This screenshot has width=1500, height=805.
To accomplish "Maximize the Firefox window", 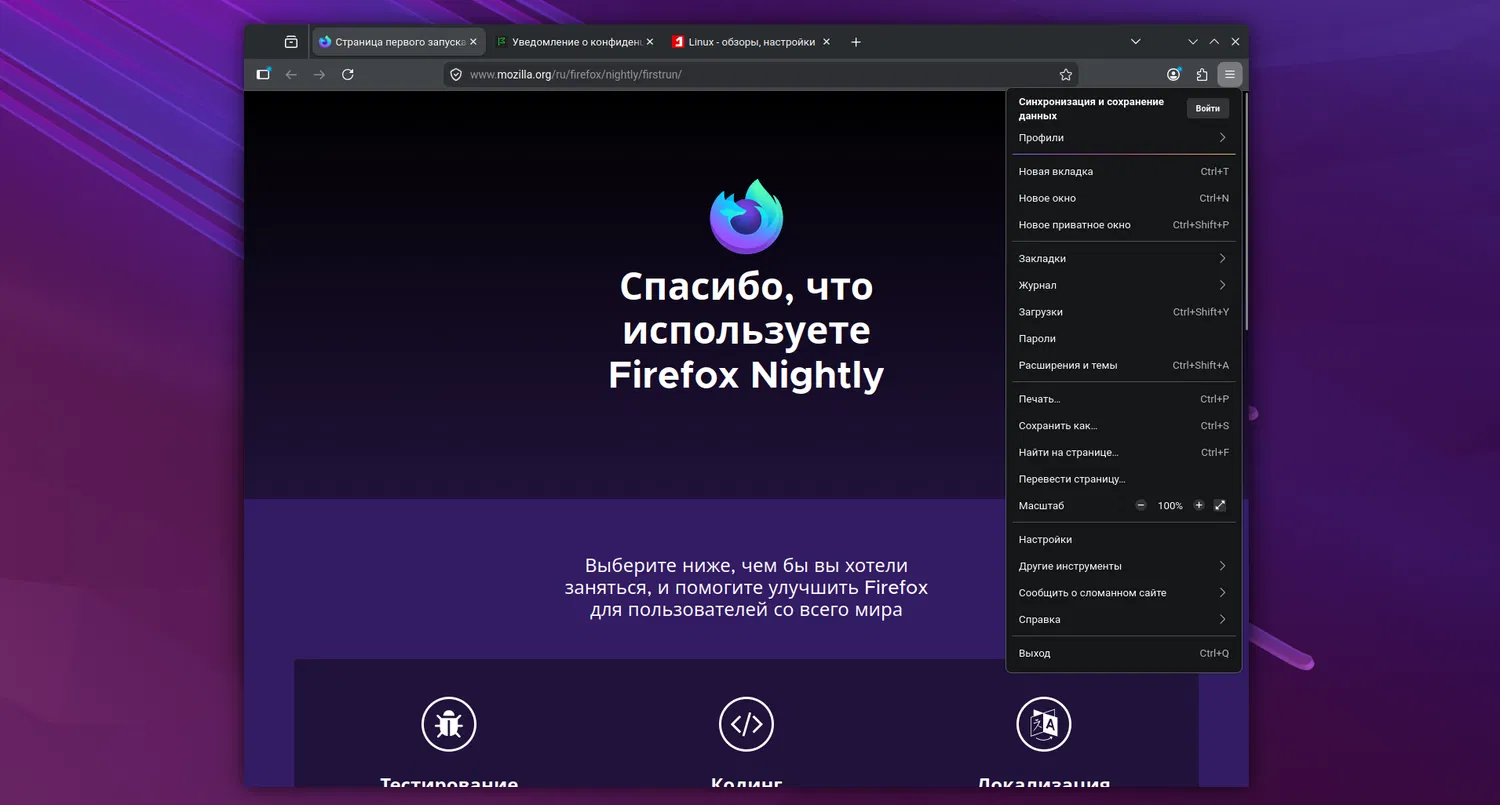I will click(x=1214, y=42).
